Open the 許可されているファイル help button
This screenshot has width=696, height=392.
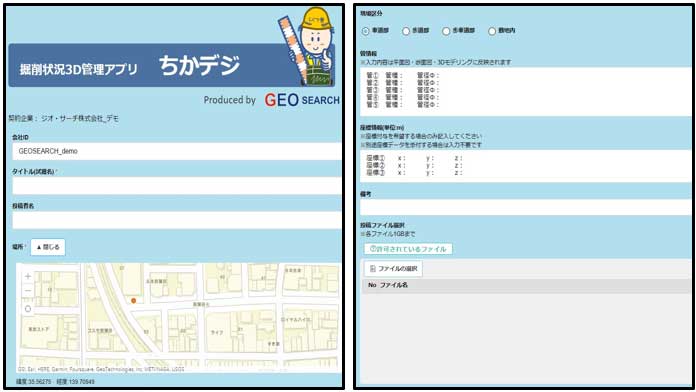point(408,249)
